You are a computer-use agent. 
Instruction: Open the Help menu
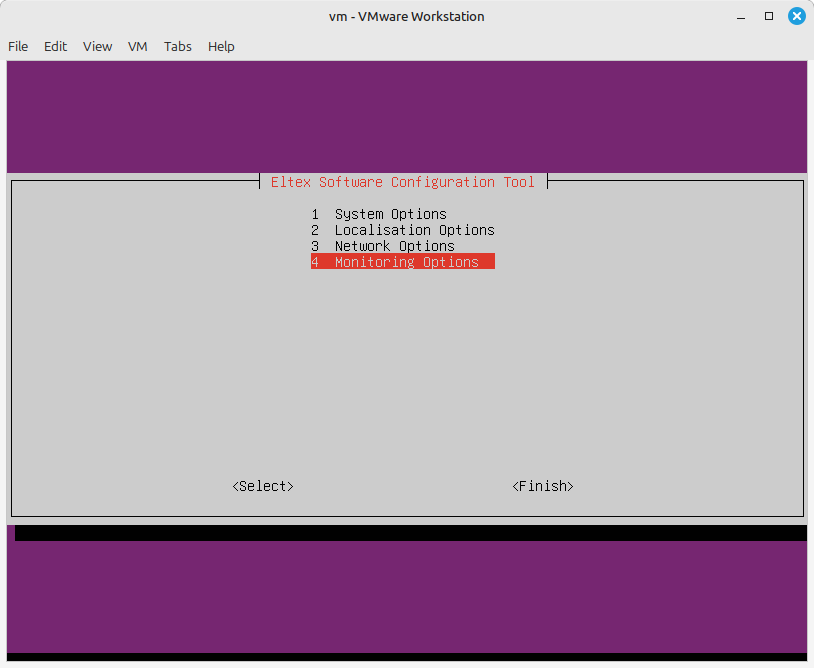pos(221,47)
